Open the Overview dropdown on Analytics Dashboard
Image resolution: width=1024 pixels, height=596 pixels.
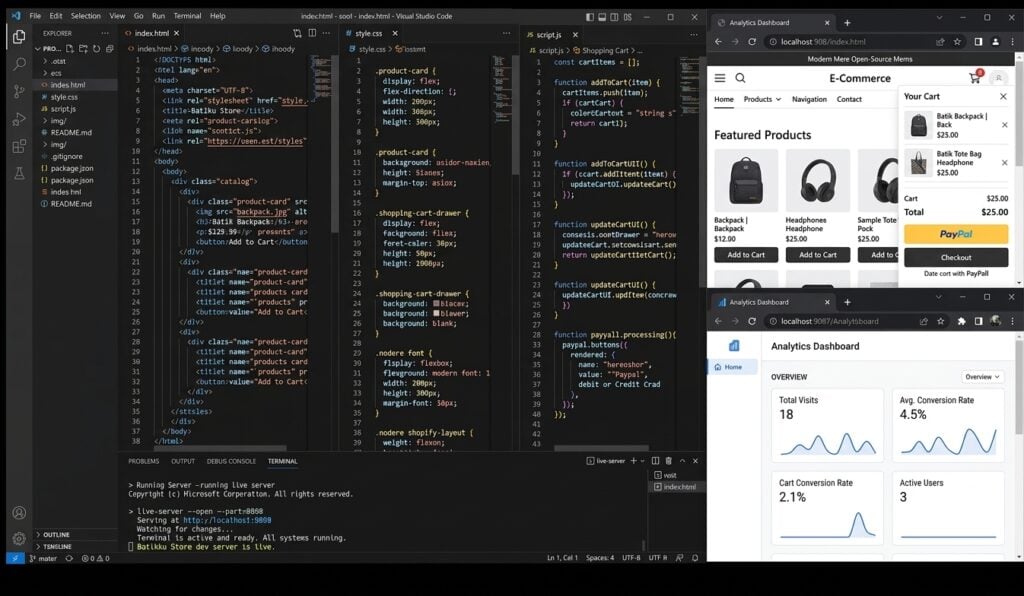(x=982, y=377)
